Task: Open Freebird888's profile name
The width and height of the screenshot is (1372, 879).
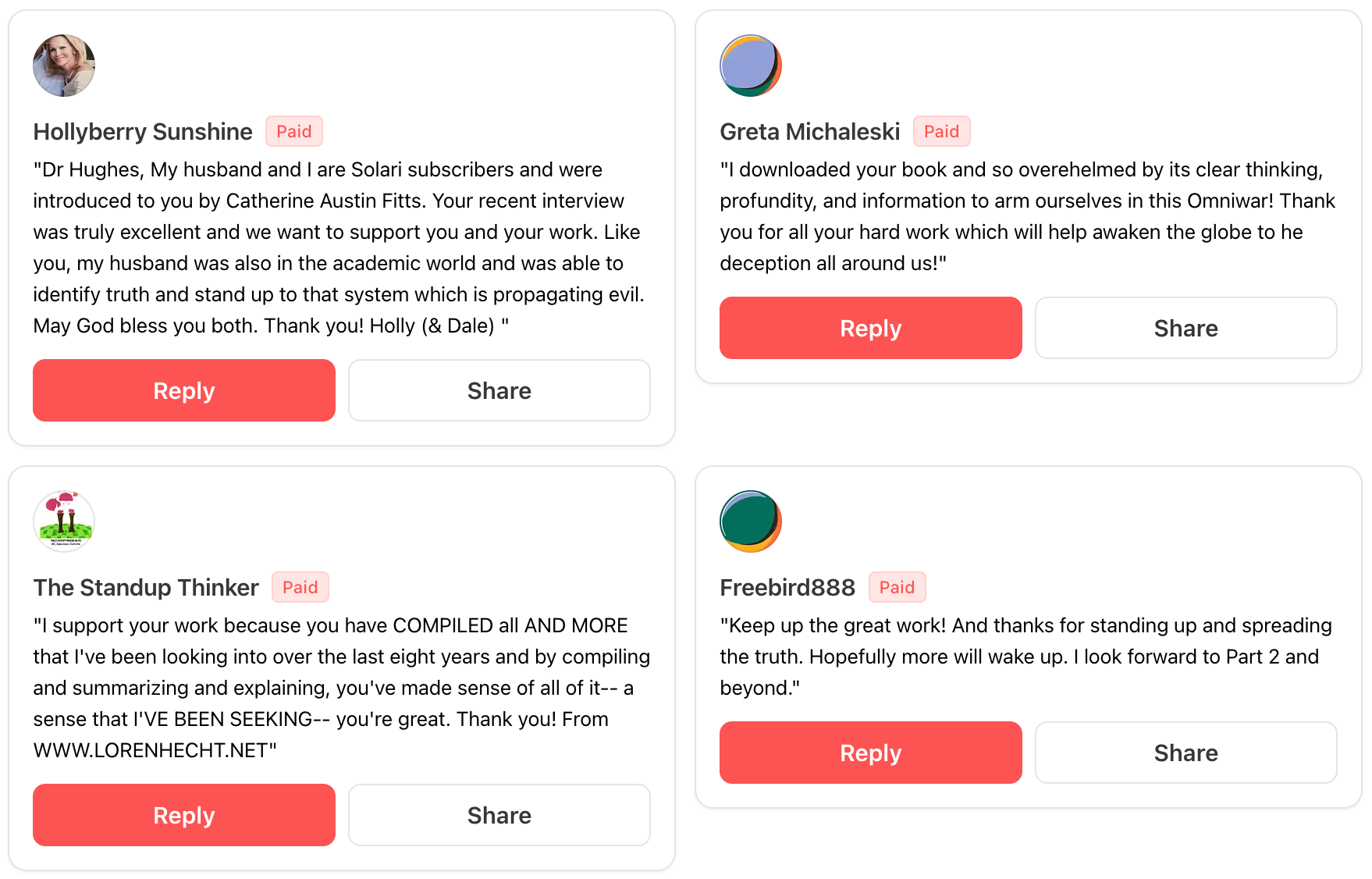Action: pos(787,588)
